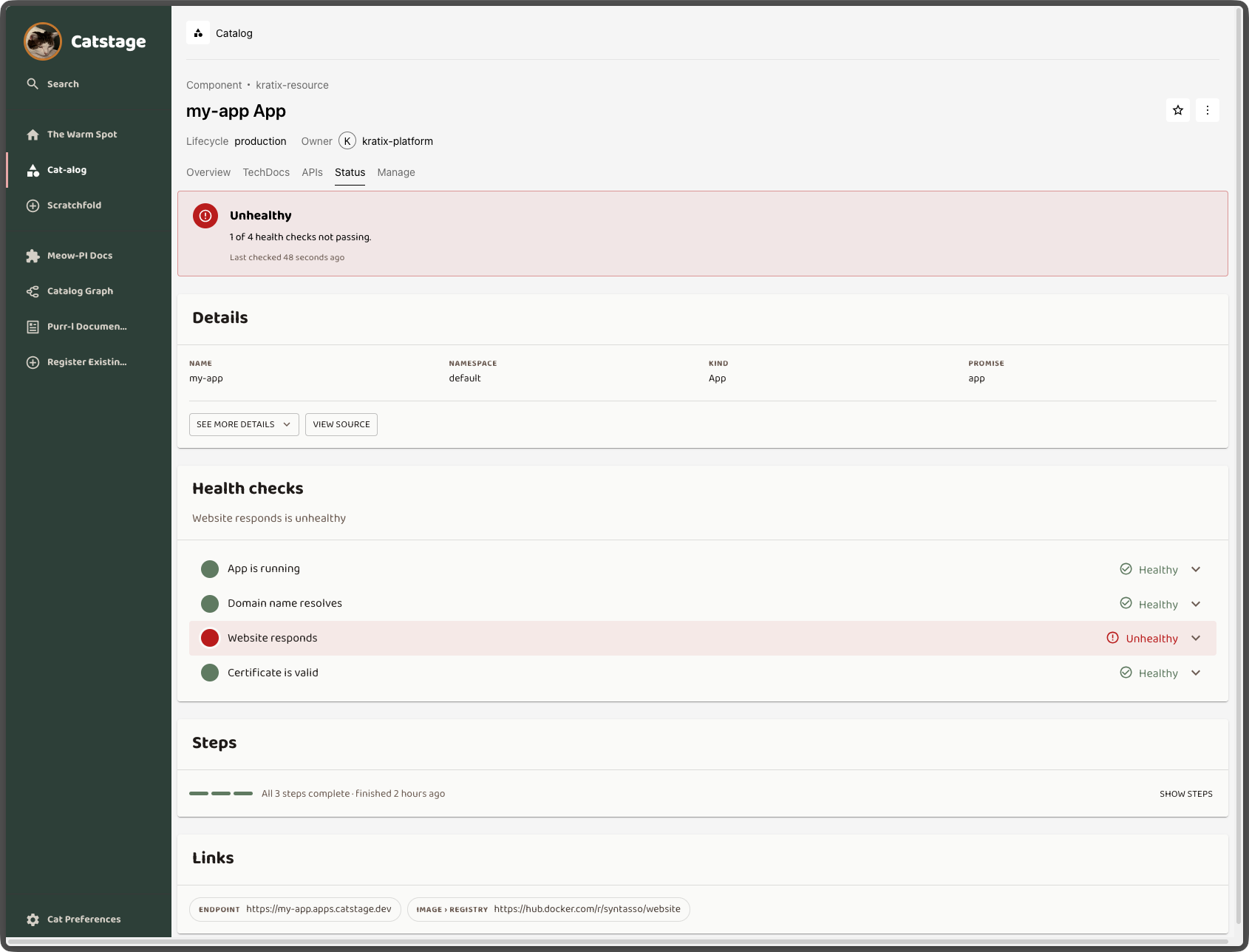Click the "Last checked 48 seconds ago" text
Viewport: 1249px width, 952px height.
point(287,258)
